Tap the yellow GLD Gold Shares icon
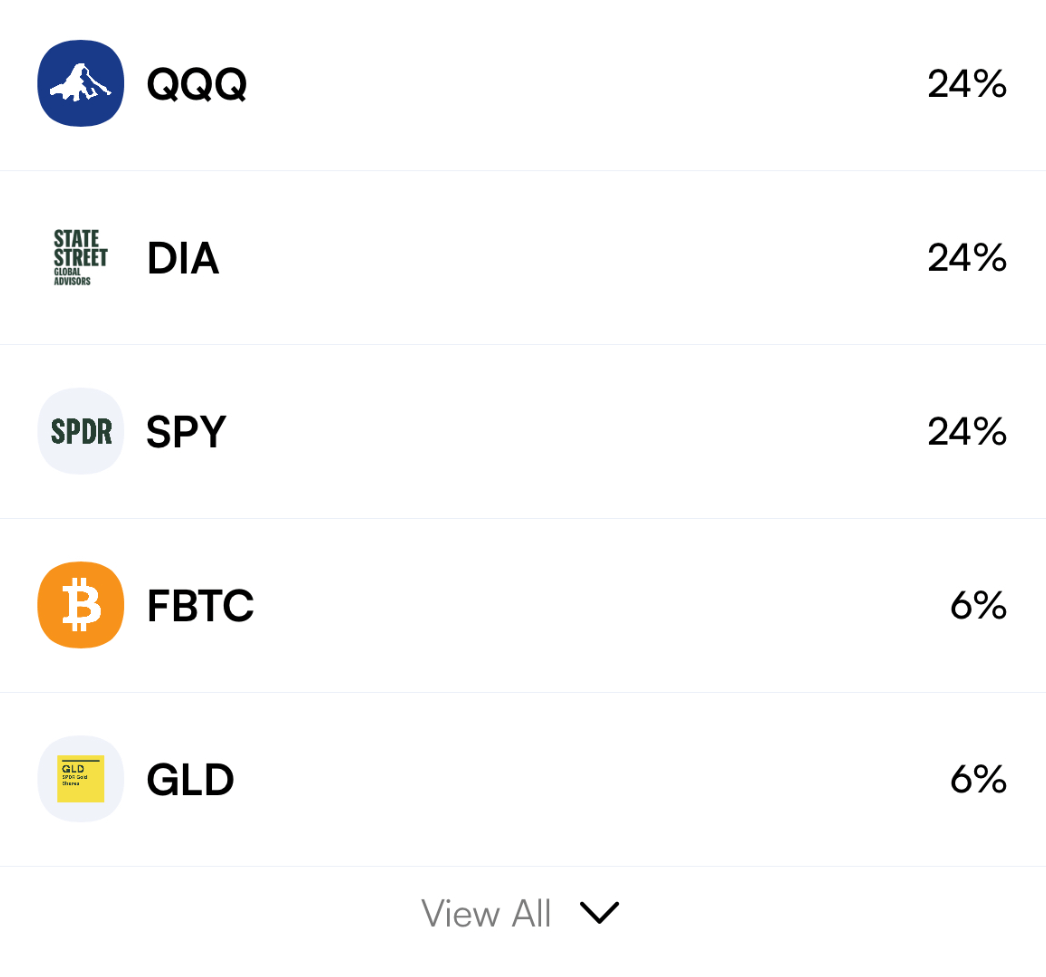 pyautogui.click(x=81, y=779)
